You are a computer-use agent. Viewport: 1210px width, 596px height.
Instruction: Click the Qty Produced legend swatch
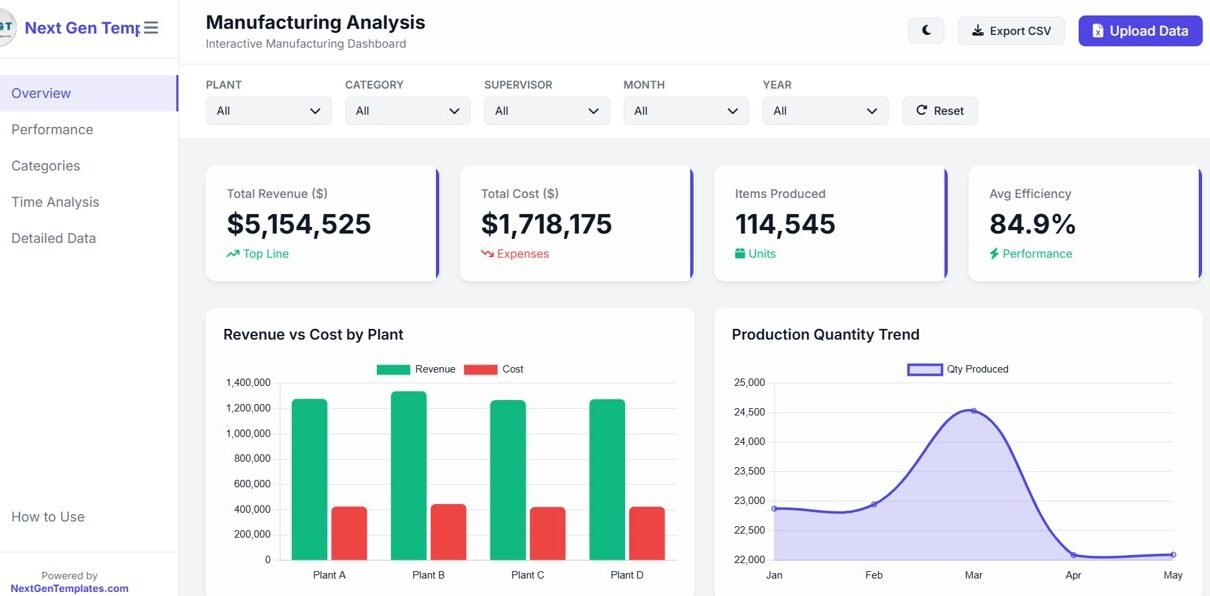pos(924,370)
